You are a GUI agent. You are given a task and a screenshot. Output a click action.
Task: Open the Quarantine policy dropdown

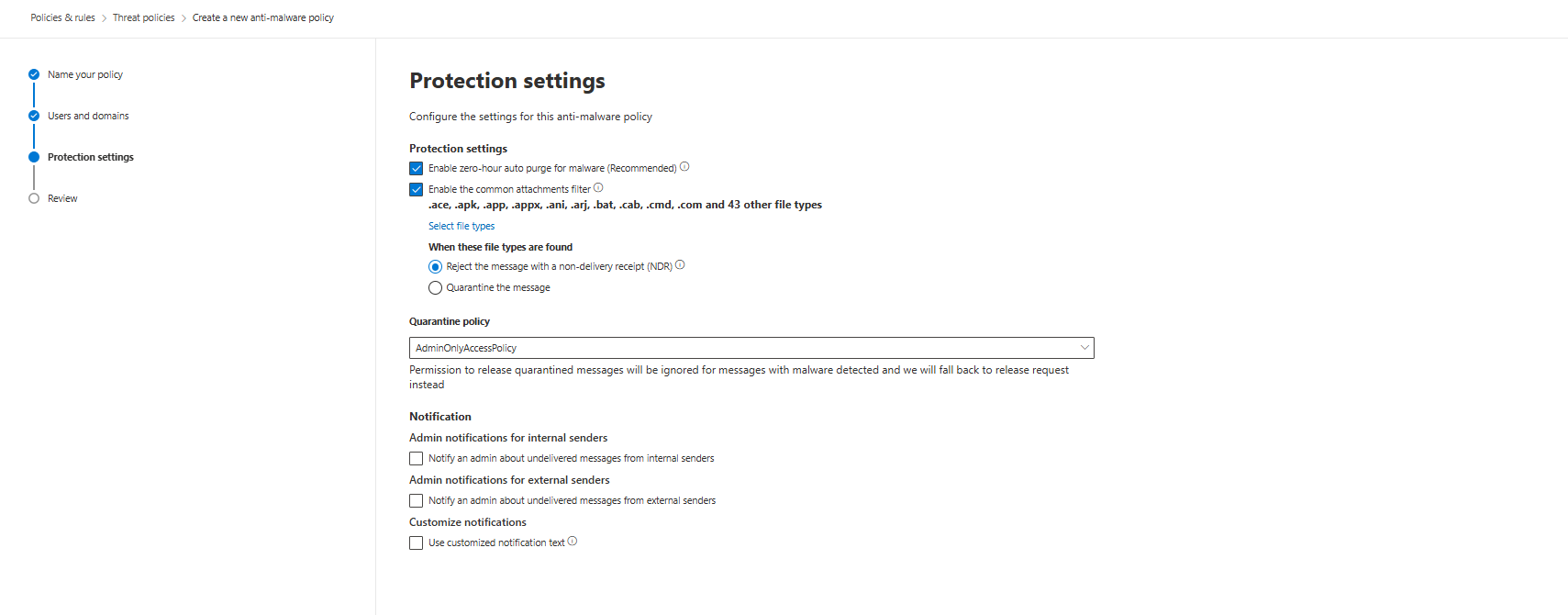(751, 348)
